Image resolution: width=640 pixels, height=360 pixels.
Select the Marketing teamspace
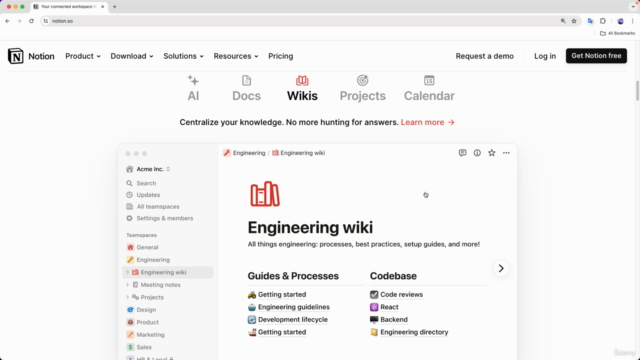point(146,335)
